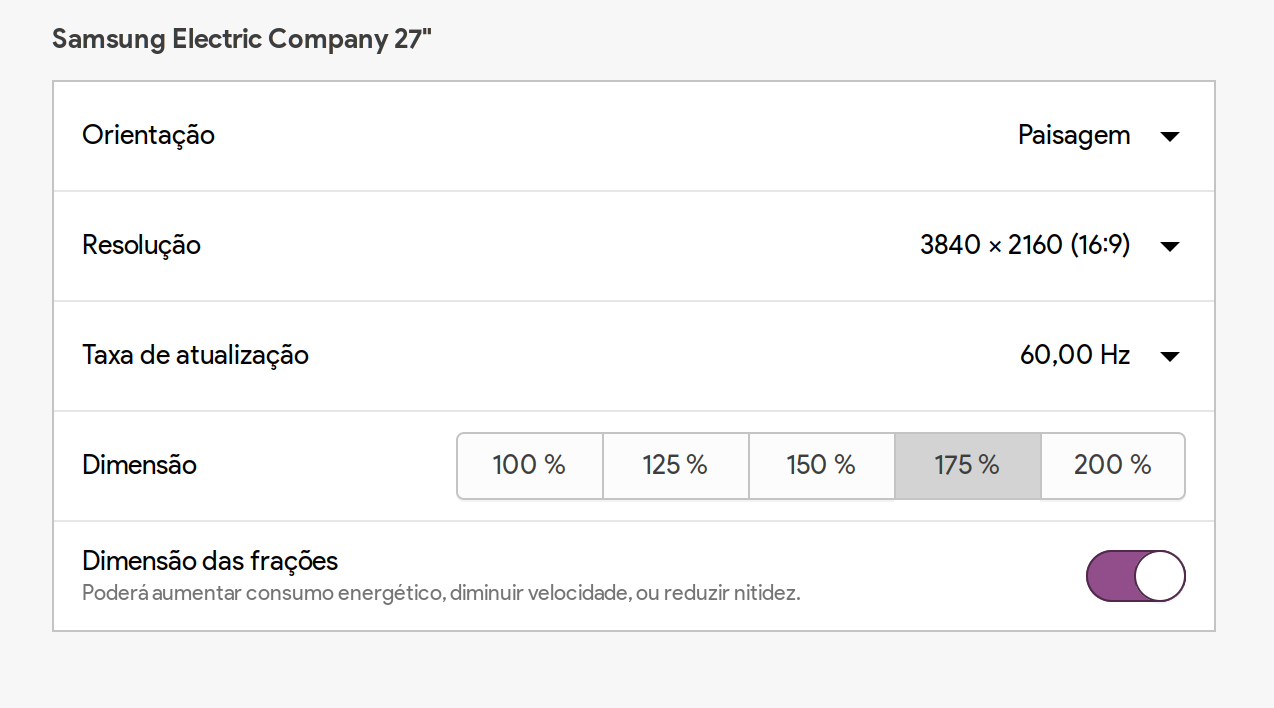
Task: Expand the Resolução dropdown arrow
Action: tap(1170, 246)
